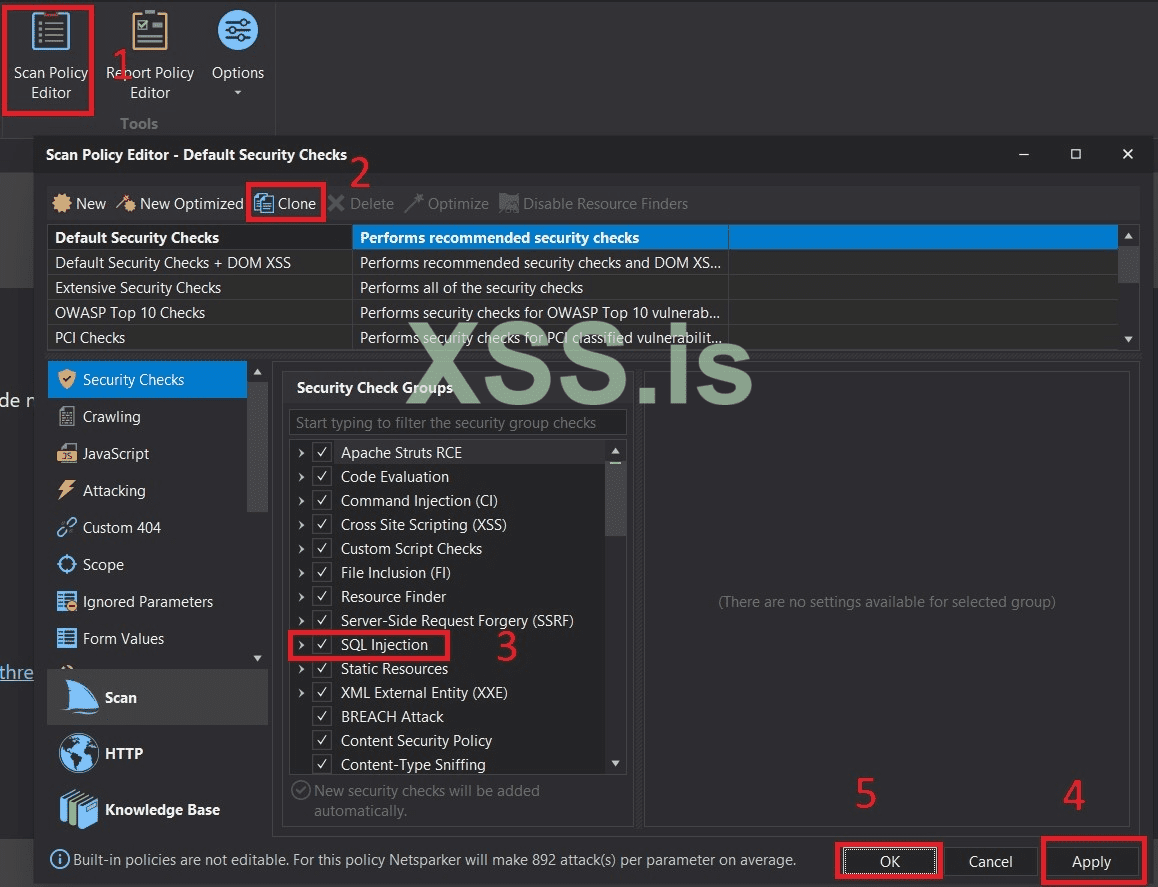The height and width of the screenshot is (887, 1158).
Task: Toggle the XML External Entity (XXE) checkbox
Action: [x=322, y=692]
